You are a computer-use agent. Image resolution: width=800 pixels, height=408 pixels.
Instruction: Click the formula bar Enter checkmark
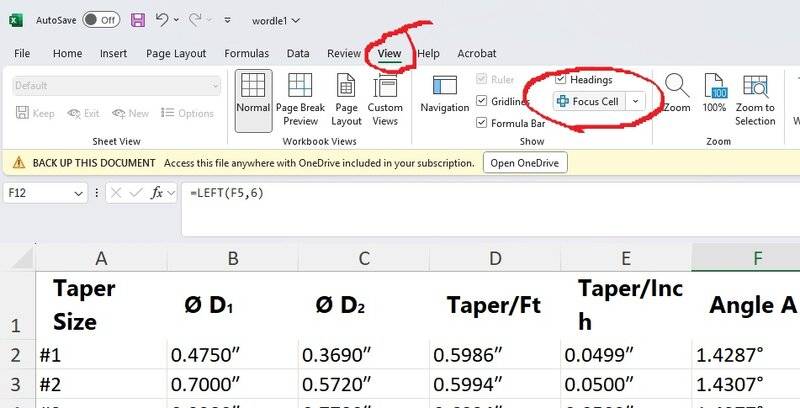point(135,193)
